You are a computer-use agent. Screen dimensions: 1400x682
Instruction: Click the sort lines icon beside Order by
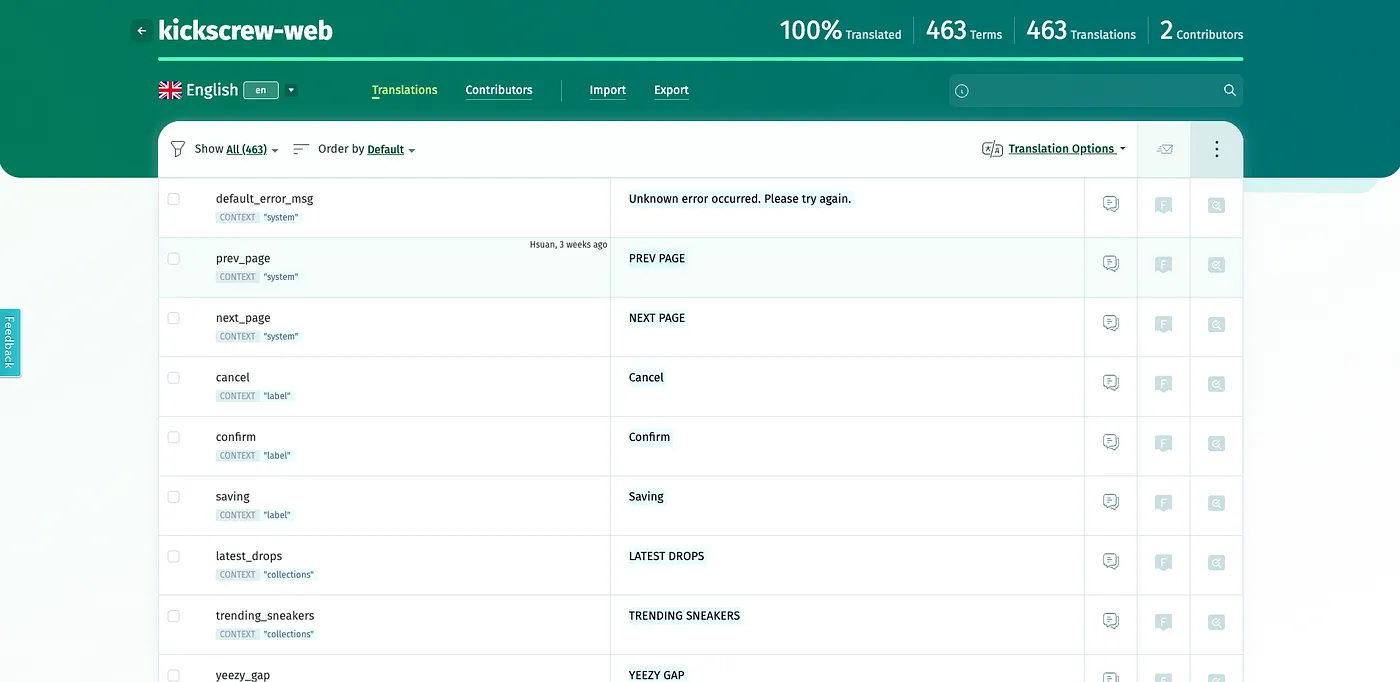coord(300,149)
